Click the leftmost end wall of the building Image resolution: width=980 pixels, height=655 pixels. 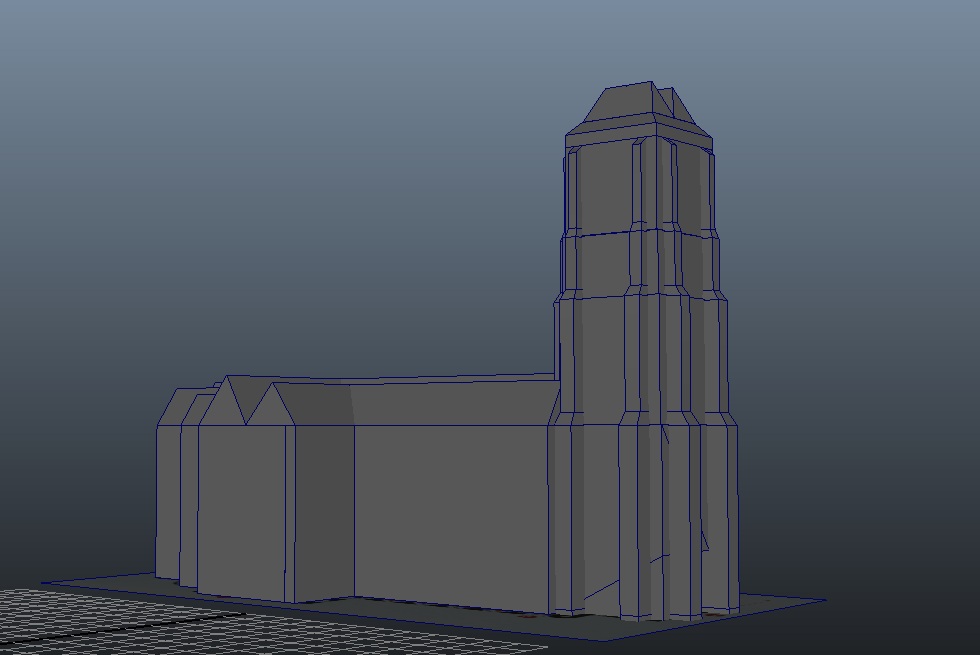[x=167, y=500]
